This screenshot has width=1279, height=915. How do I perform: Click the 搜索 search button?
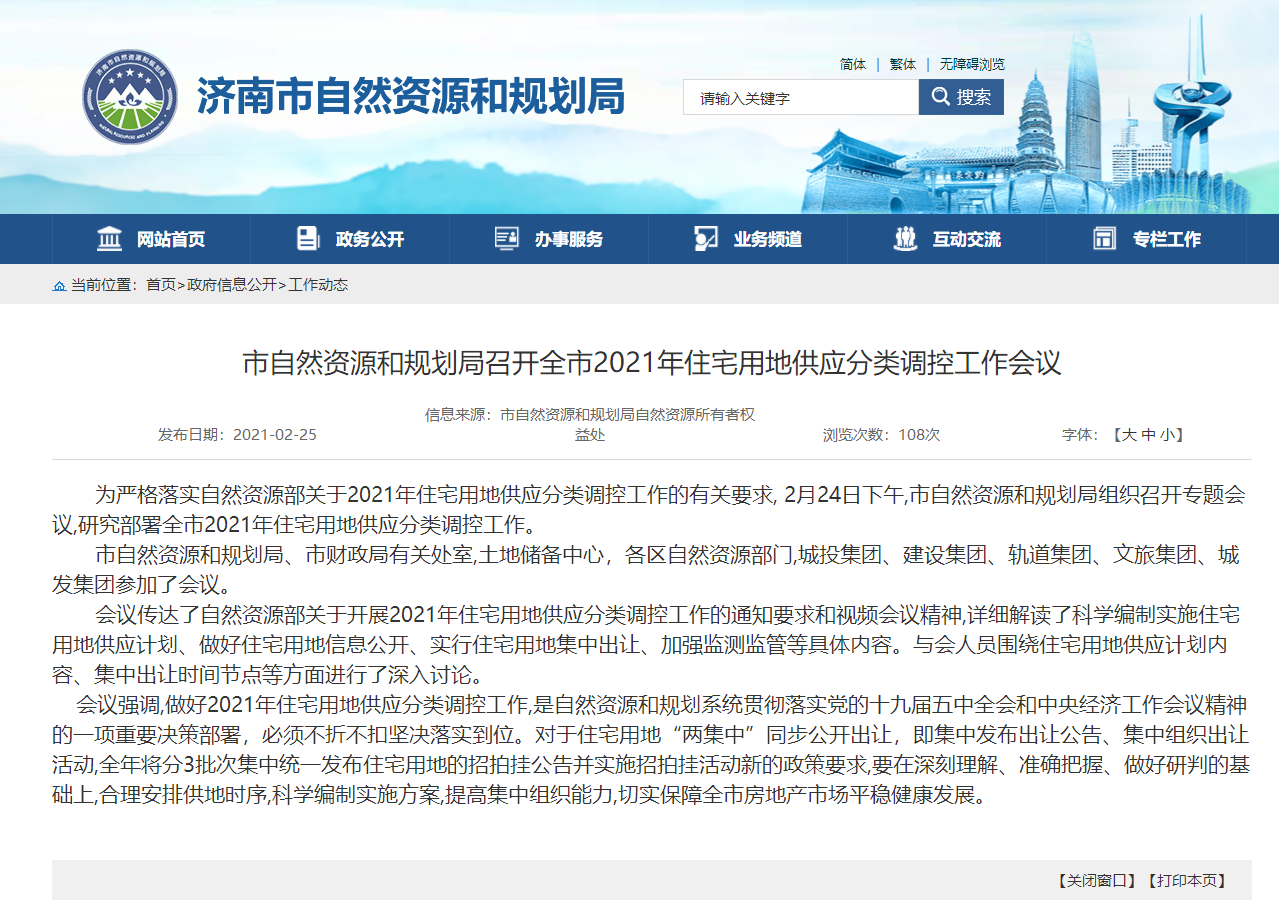tap(961, 97)
